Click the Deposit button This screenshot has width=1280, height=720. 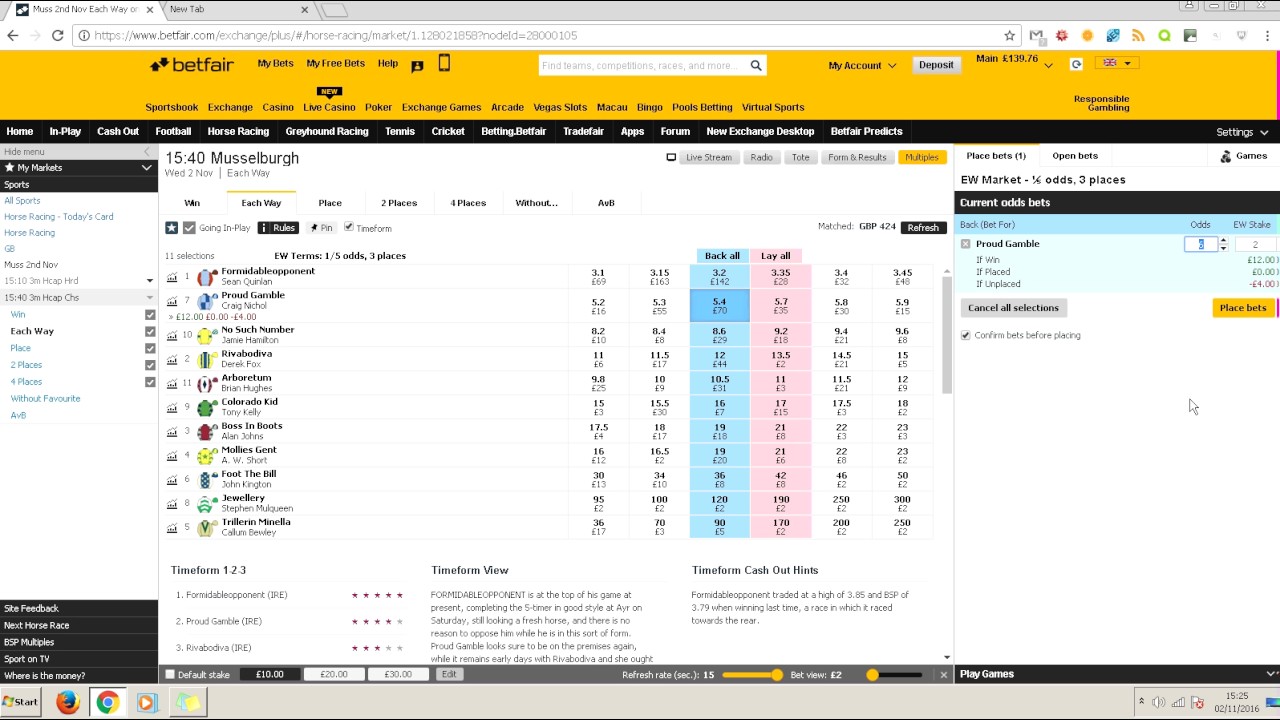[936, 65]
